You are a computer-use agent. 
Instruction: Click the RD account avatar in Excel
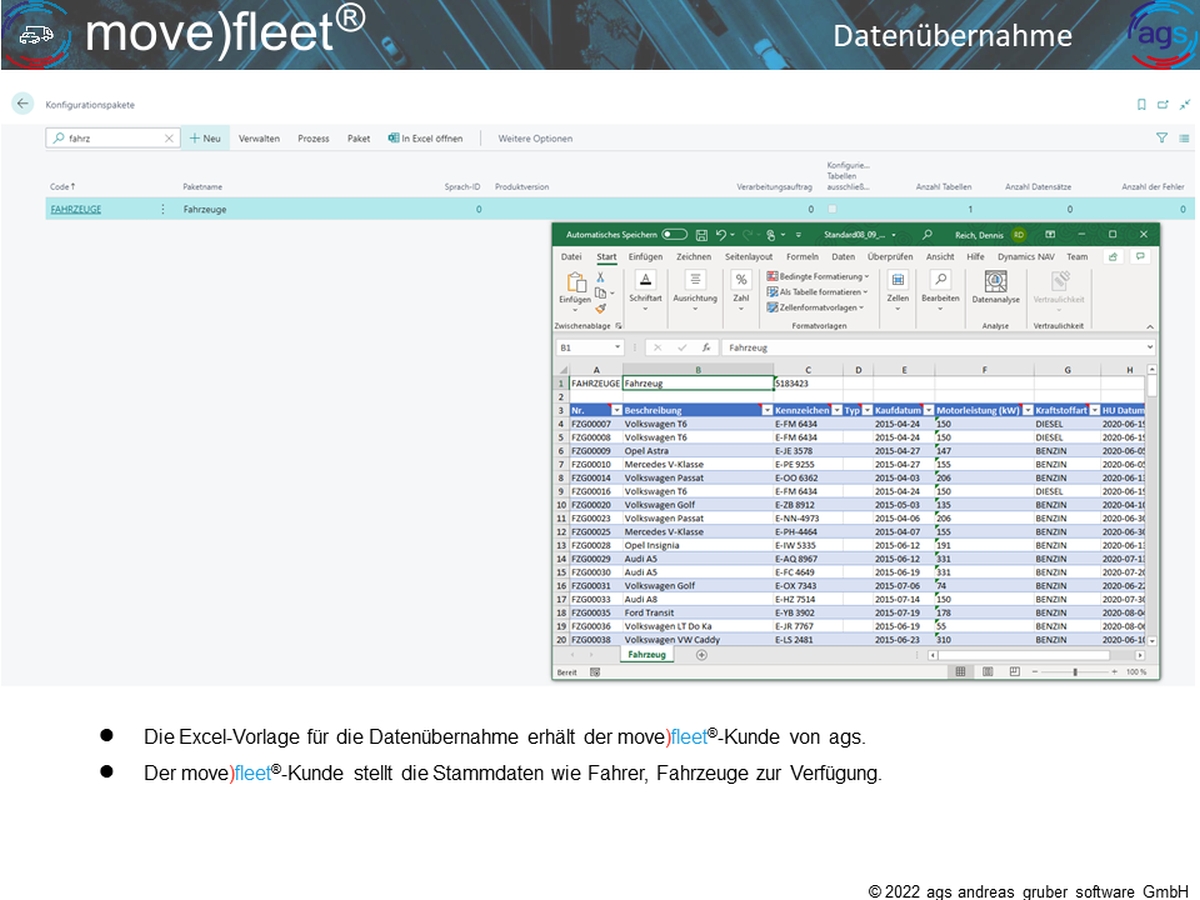pyautogui.click(x=1018, y=235)
